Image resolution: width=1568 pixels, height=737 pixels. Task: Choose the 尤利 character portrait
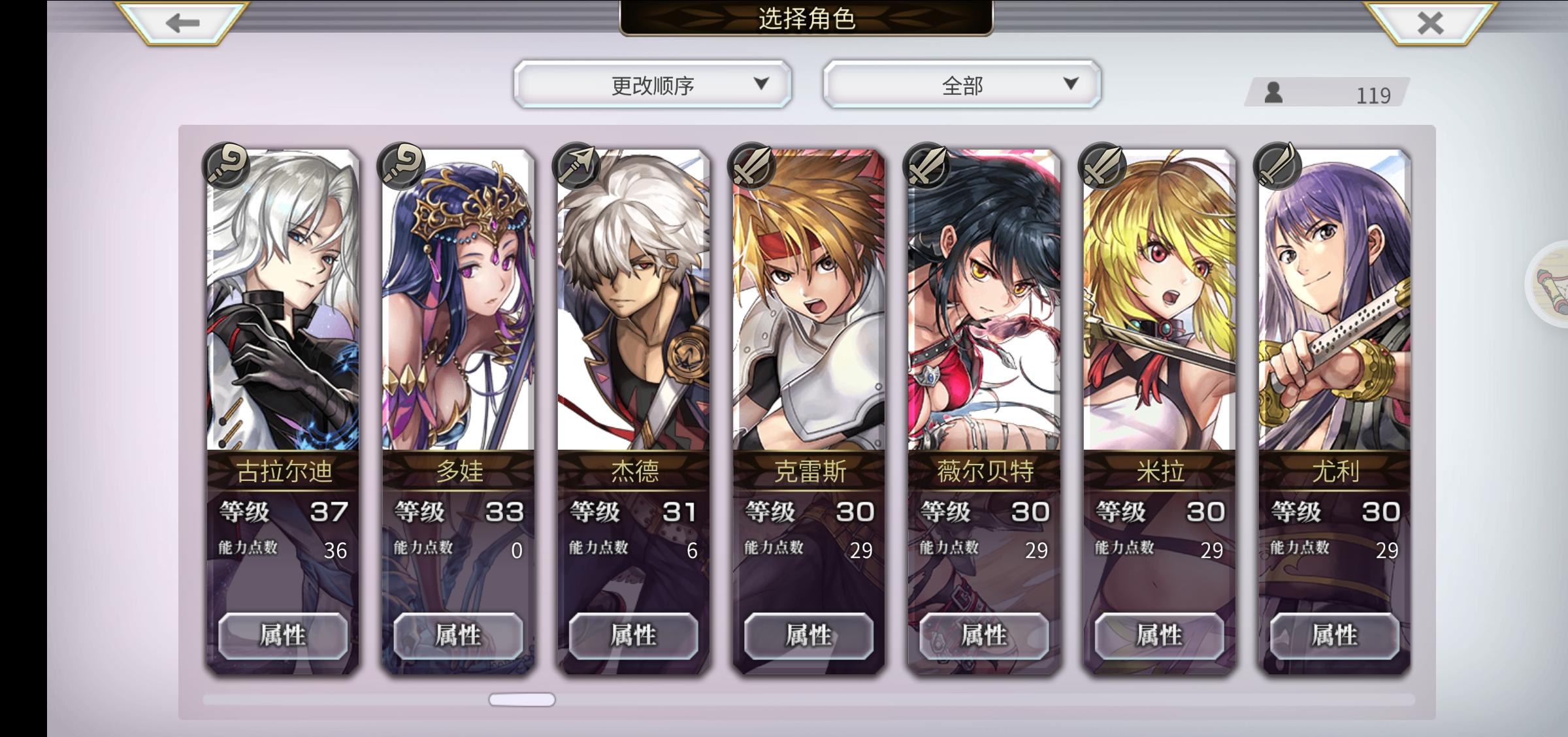click(1335, 299)
